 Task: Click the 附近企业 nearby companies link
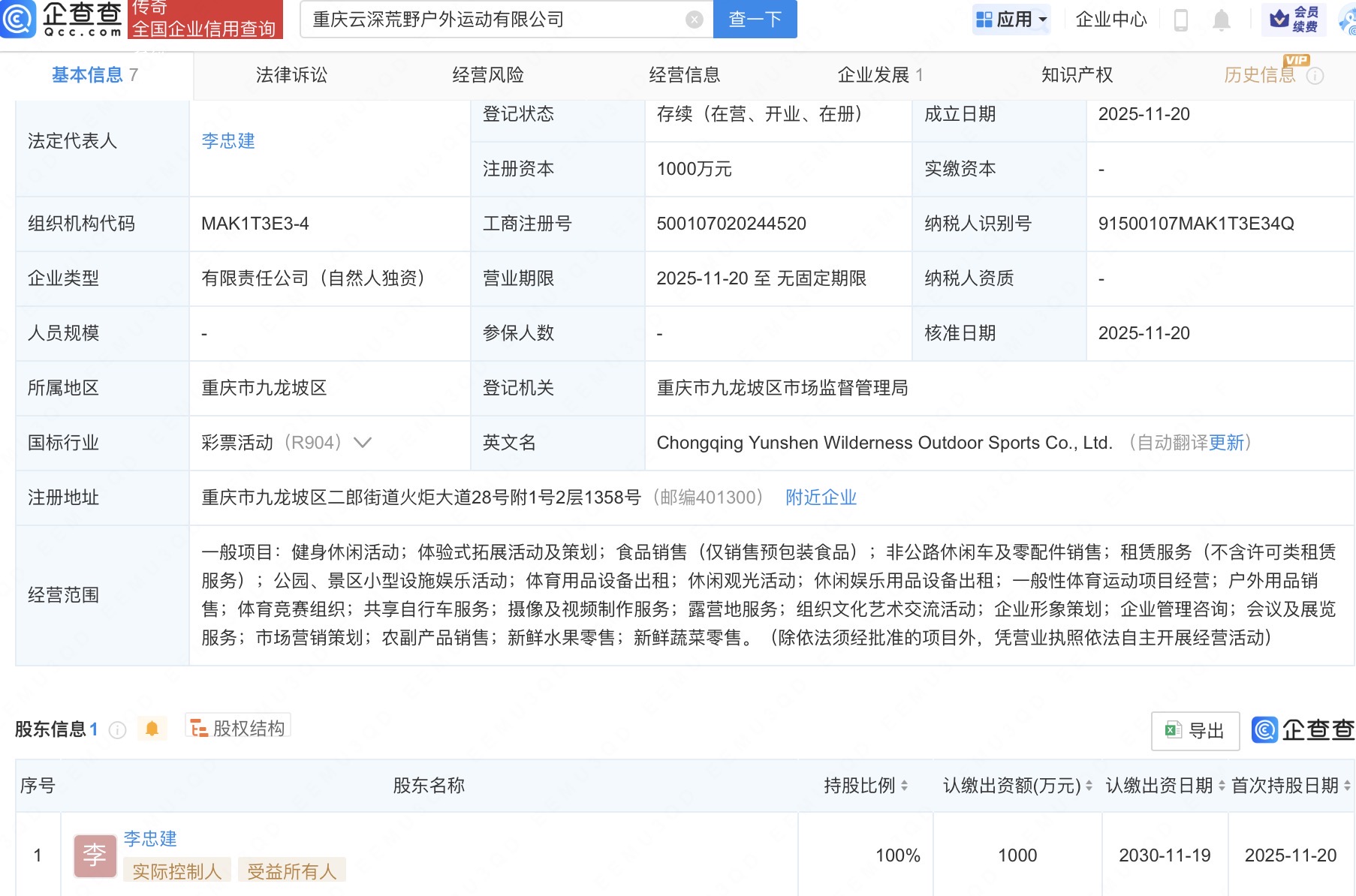(821, 498)
